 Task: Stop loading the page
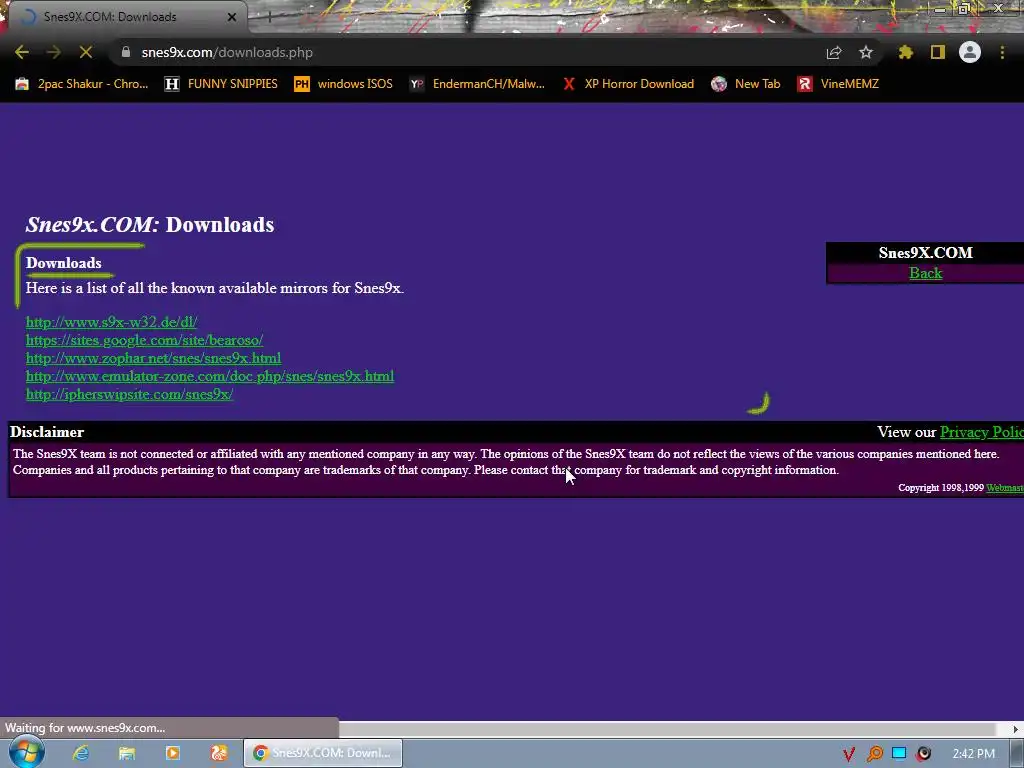click(86, 52)
